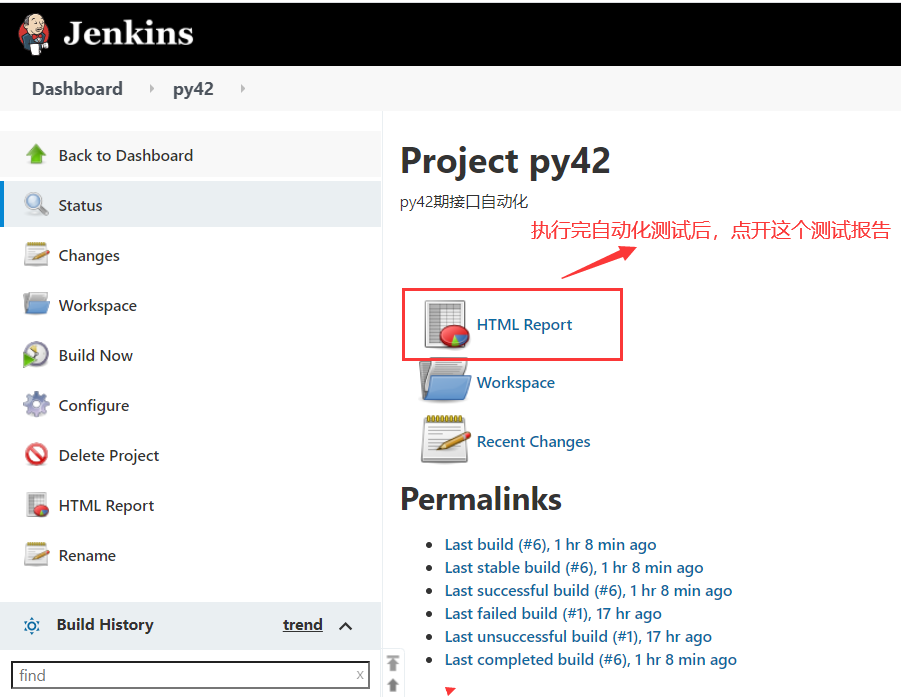
Task: Click the large Workspace folder icon
Action: (x=445, y=379)
